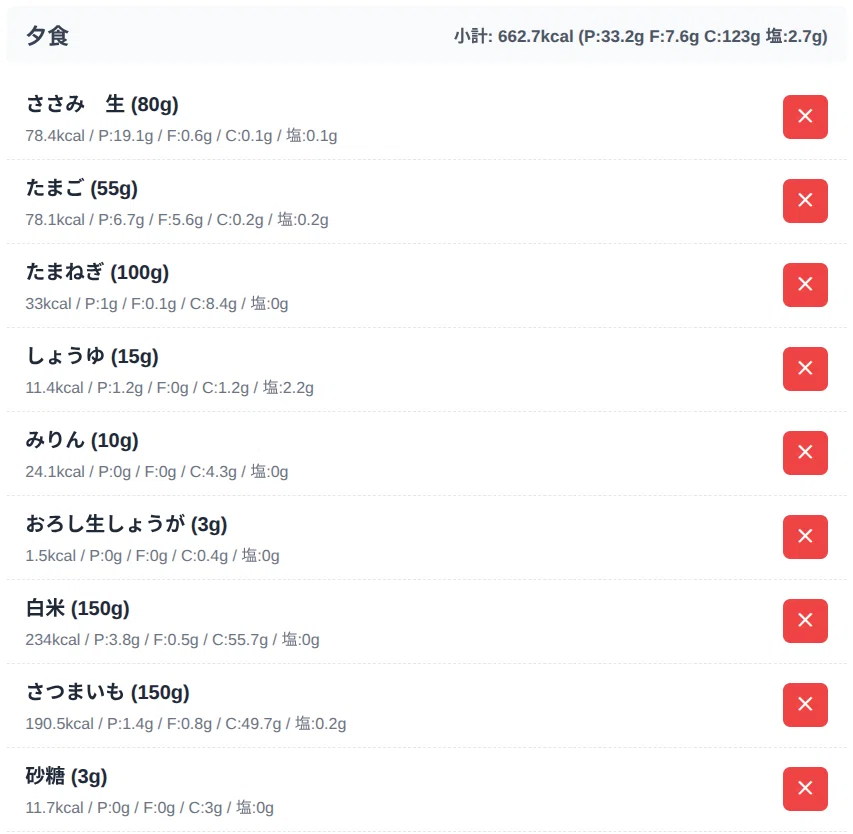
Task: Click the たまねぎ 33kcal nutrition line
Action: point(157,304)
